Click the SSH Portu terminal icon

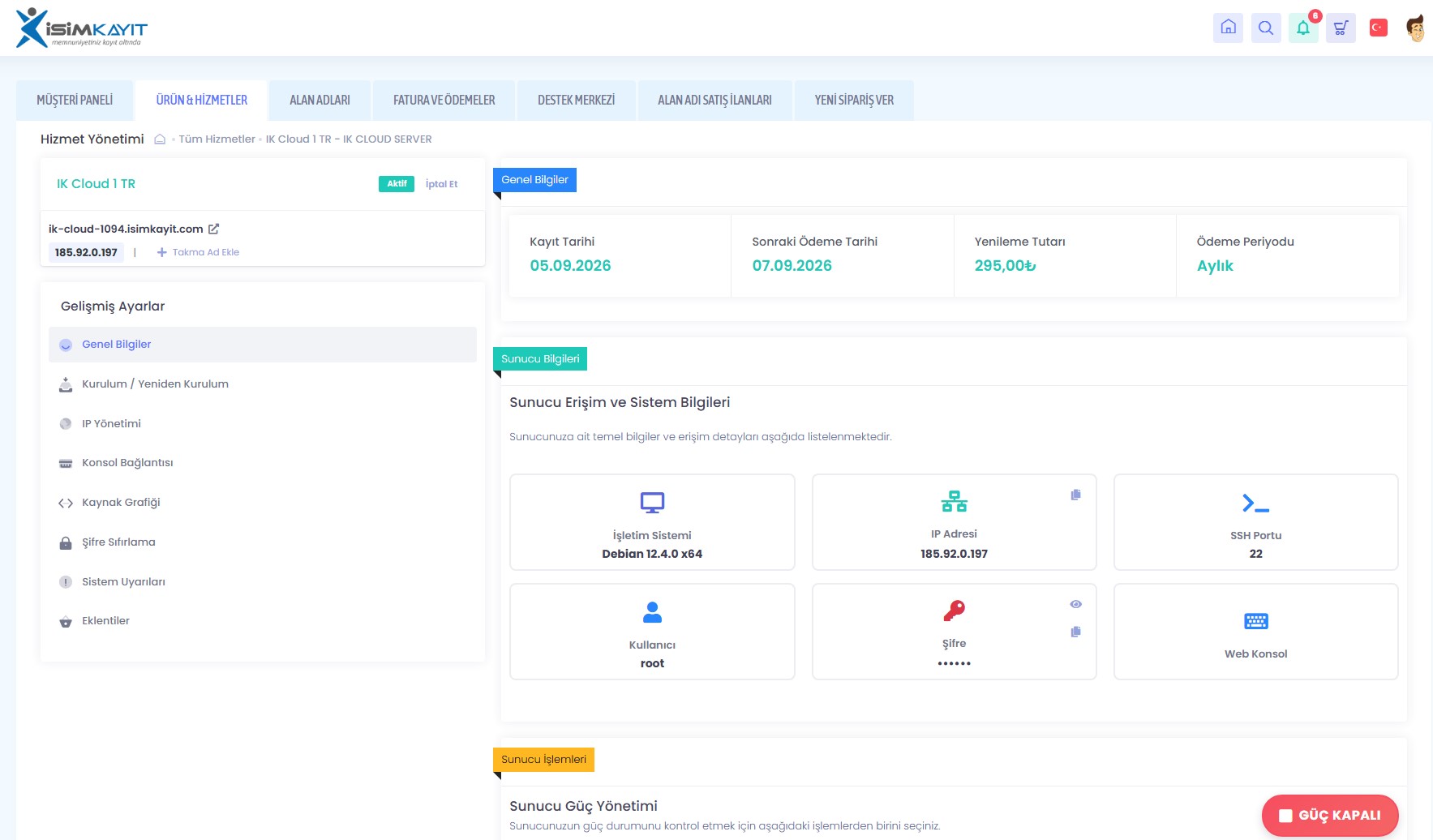point(1255,503)
